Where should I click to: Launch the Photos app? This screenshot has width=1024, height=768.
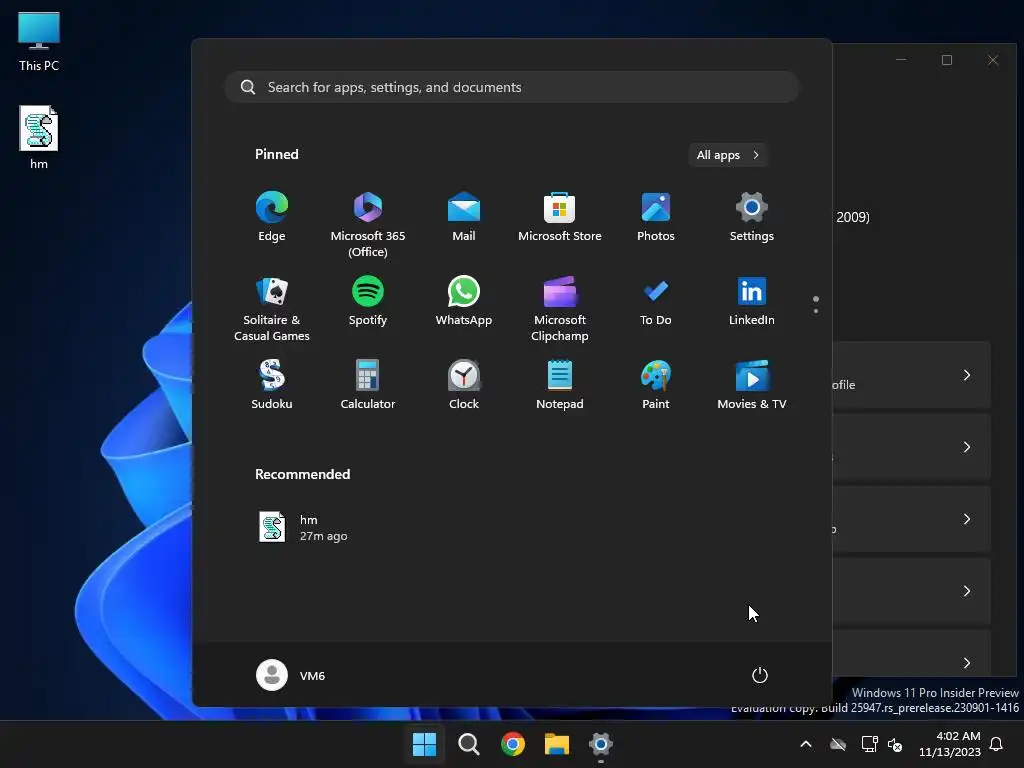656,217
